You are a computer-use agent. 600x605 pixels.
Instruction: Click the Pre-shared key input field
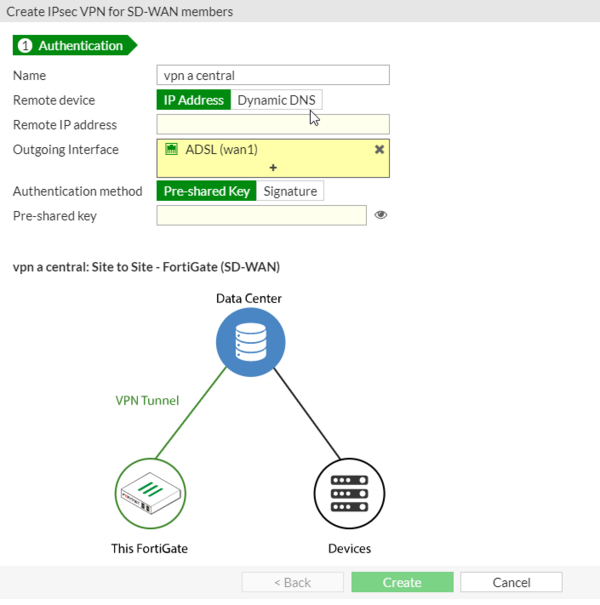(261, 215)
